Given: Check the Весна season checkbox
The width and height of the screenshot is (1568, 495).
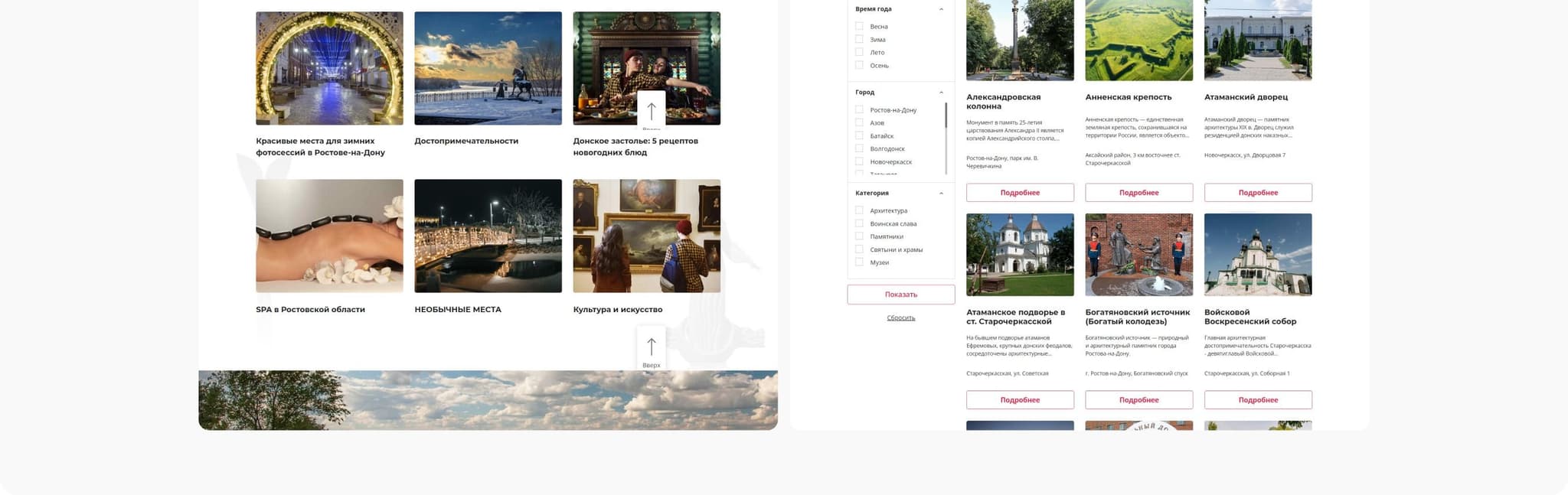Looking at the screenshot, I should [859, 26].
